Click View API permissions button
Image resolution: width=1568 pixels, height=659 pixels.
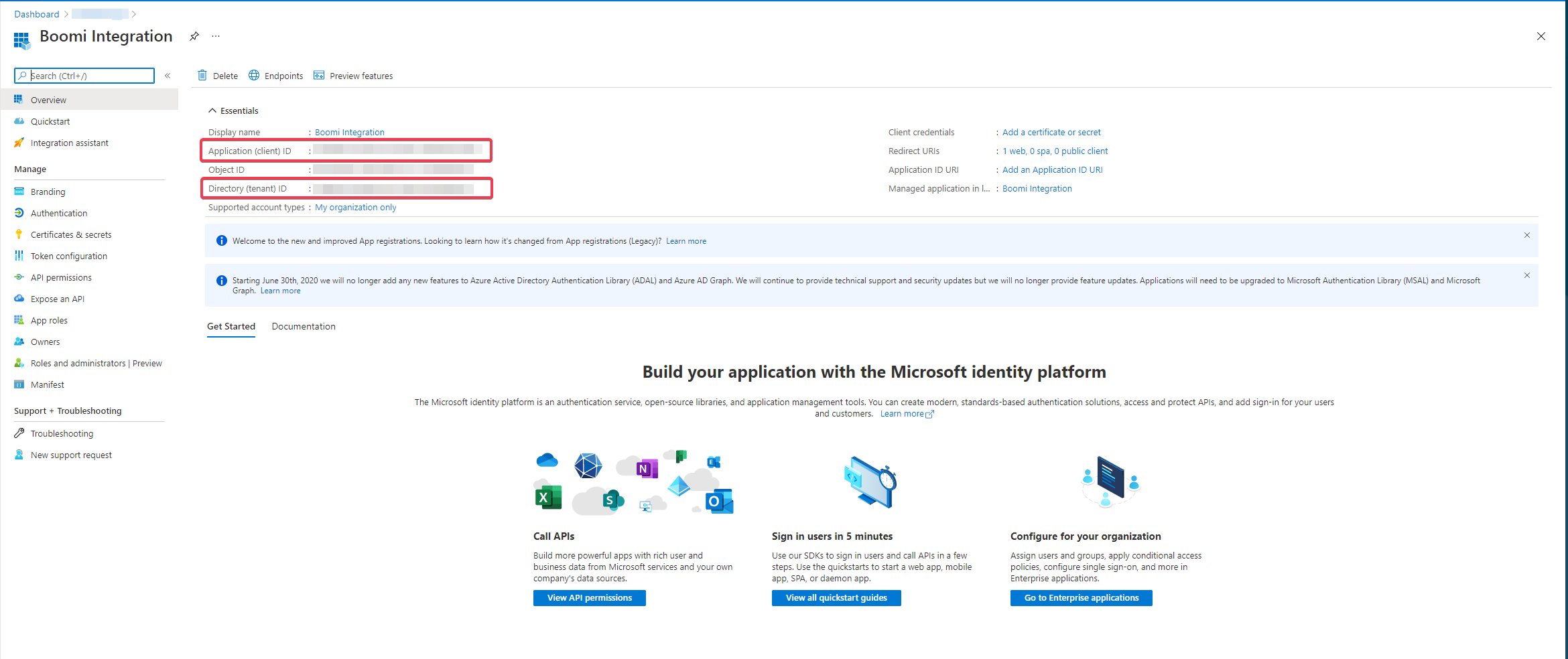point(590,598)
